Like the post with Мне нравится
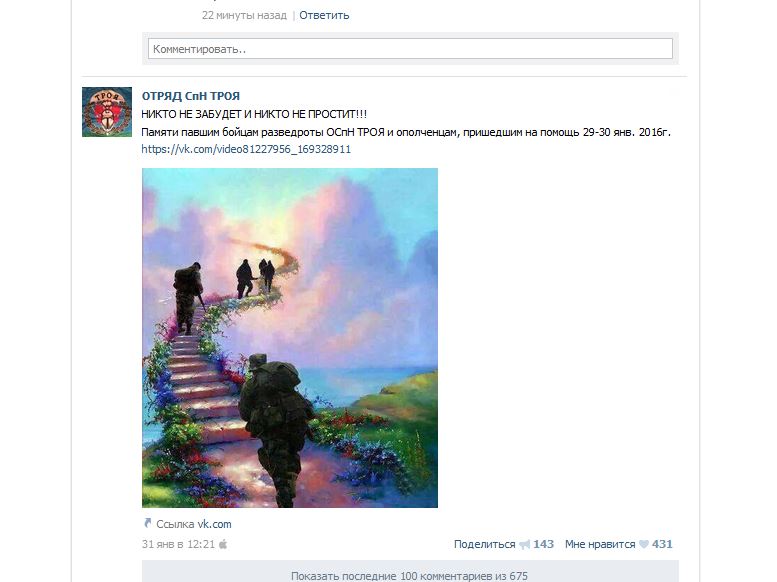 click(600, 544)
